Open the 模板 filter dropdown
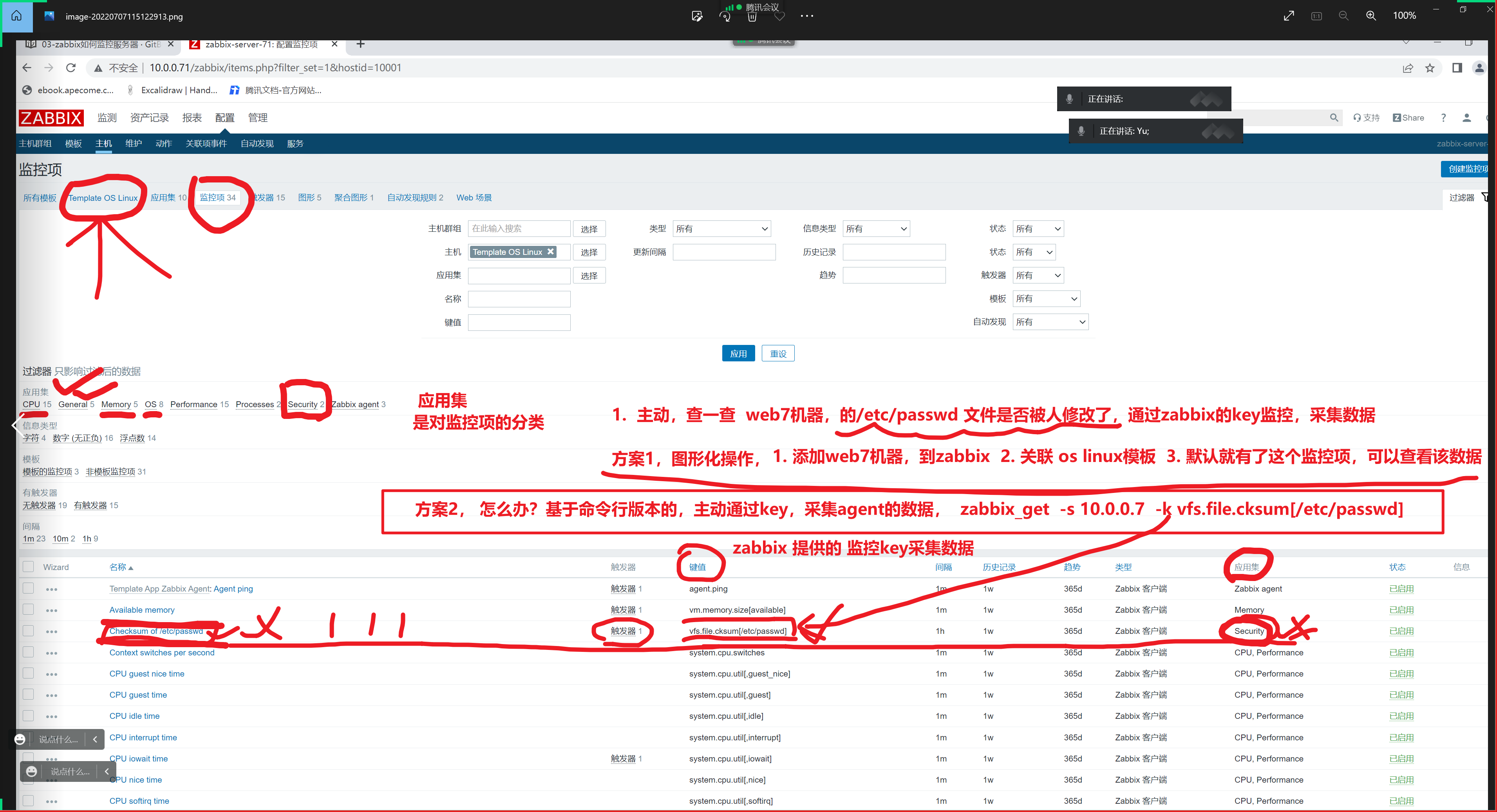The width and height of the screenshot is (1497, 812). click(x=1046, y=299)
